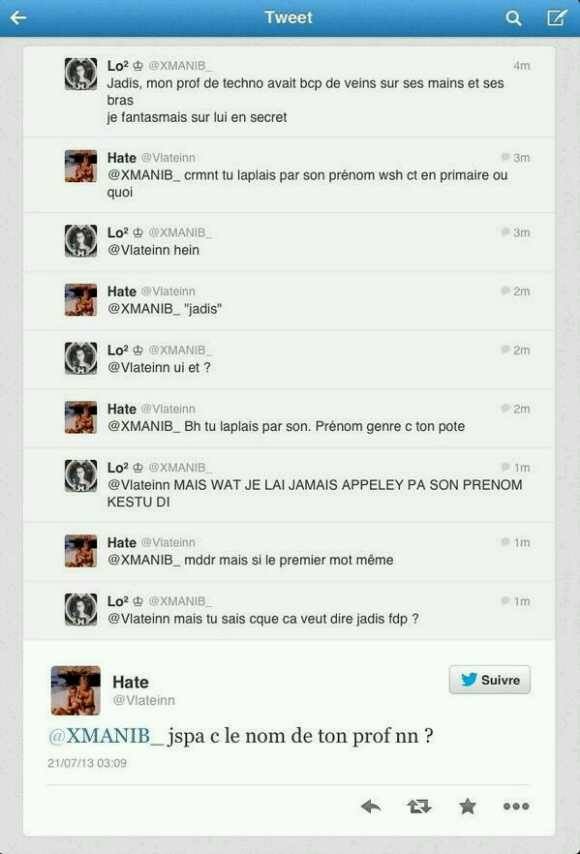Click the Twitter bird on Suivre button
The width and height of the screenshot is (580, 854).
tap(468, 680)
